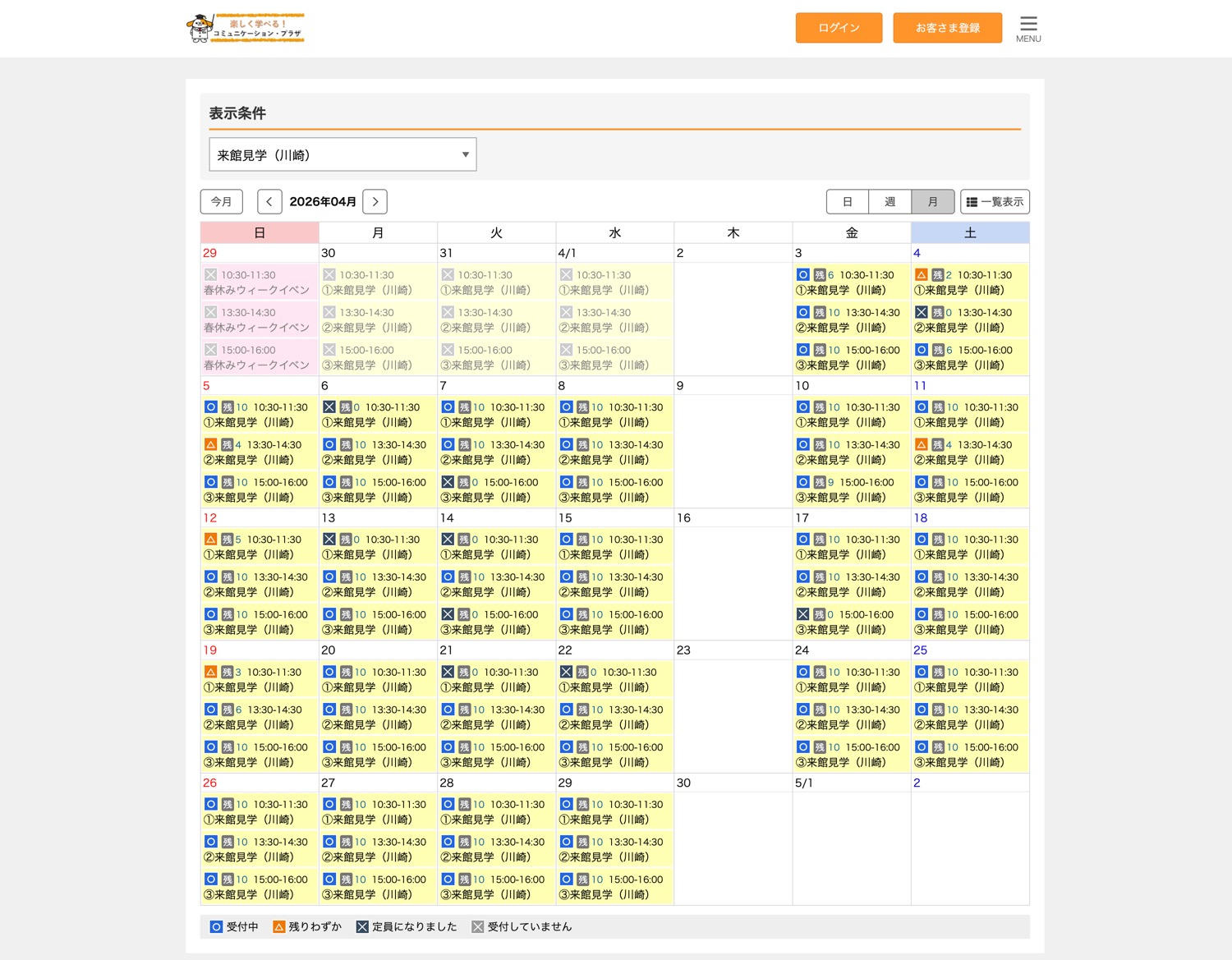Viewport: 1232px width, 960px height.
Task: Open the 来館見学（川崎）dropdown
Action: click(x=342, y=155)
